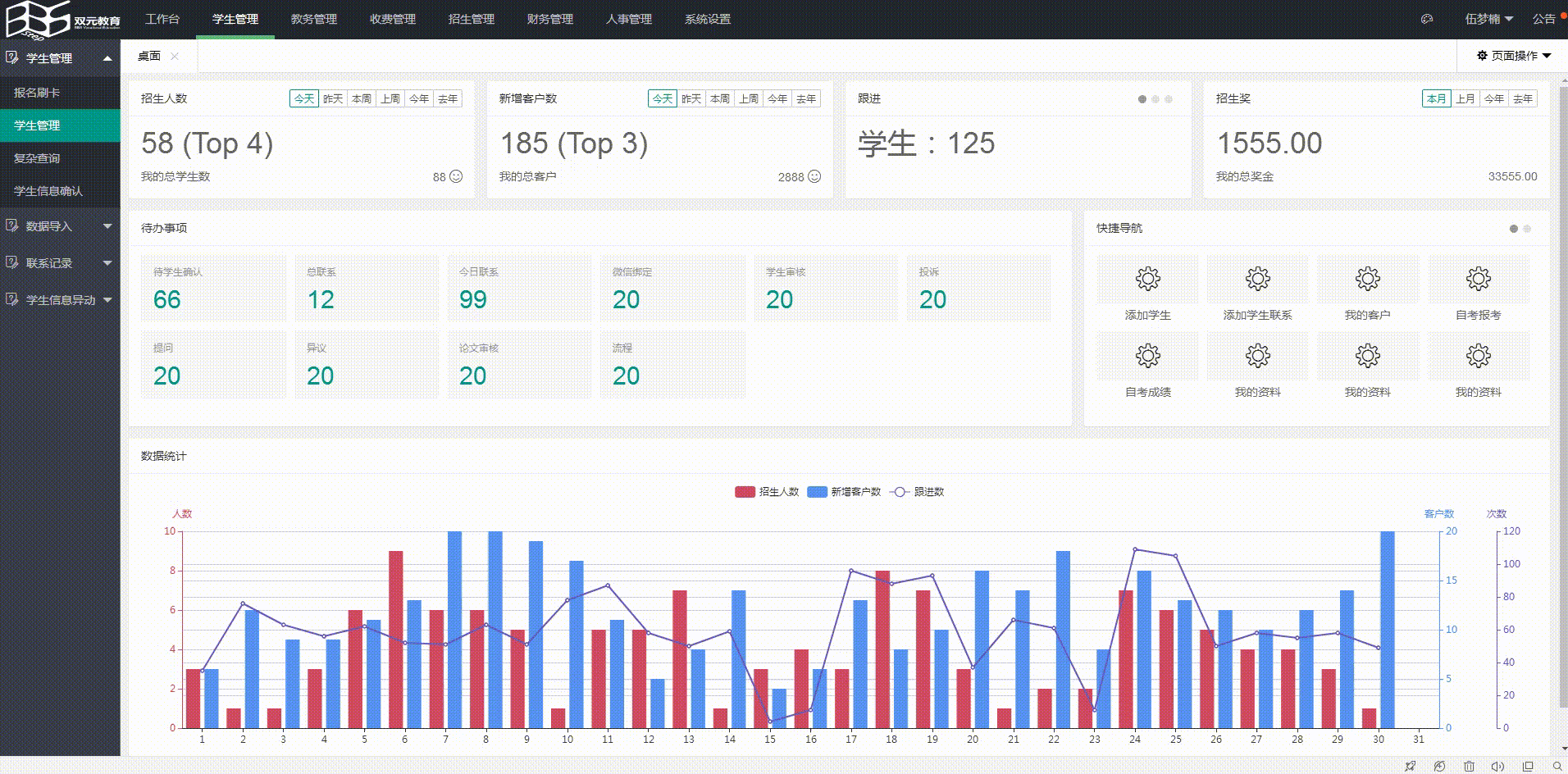The width and height of the screenshot is (1568, 774).
Task: Select 本周 filter in 招生人数 card
Action: click(362, 98)
